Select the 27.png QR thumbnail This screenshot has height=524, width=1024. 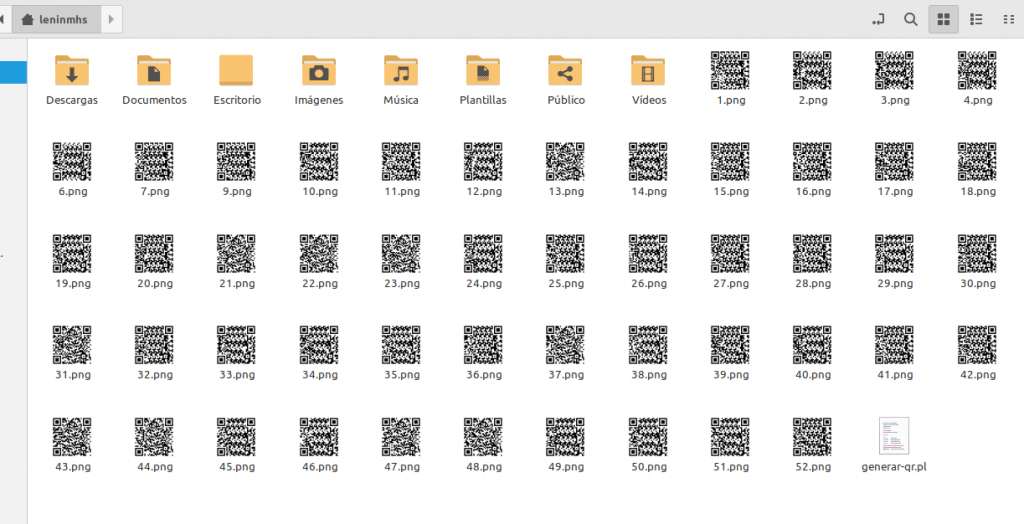[x=730, y=254]
